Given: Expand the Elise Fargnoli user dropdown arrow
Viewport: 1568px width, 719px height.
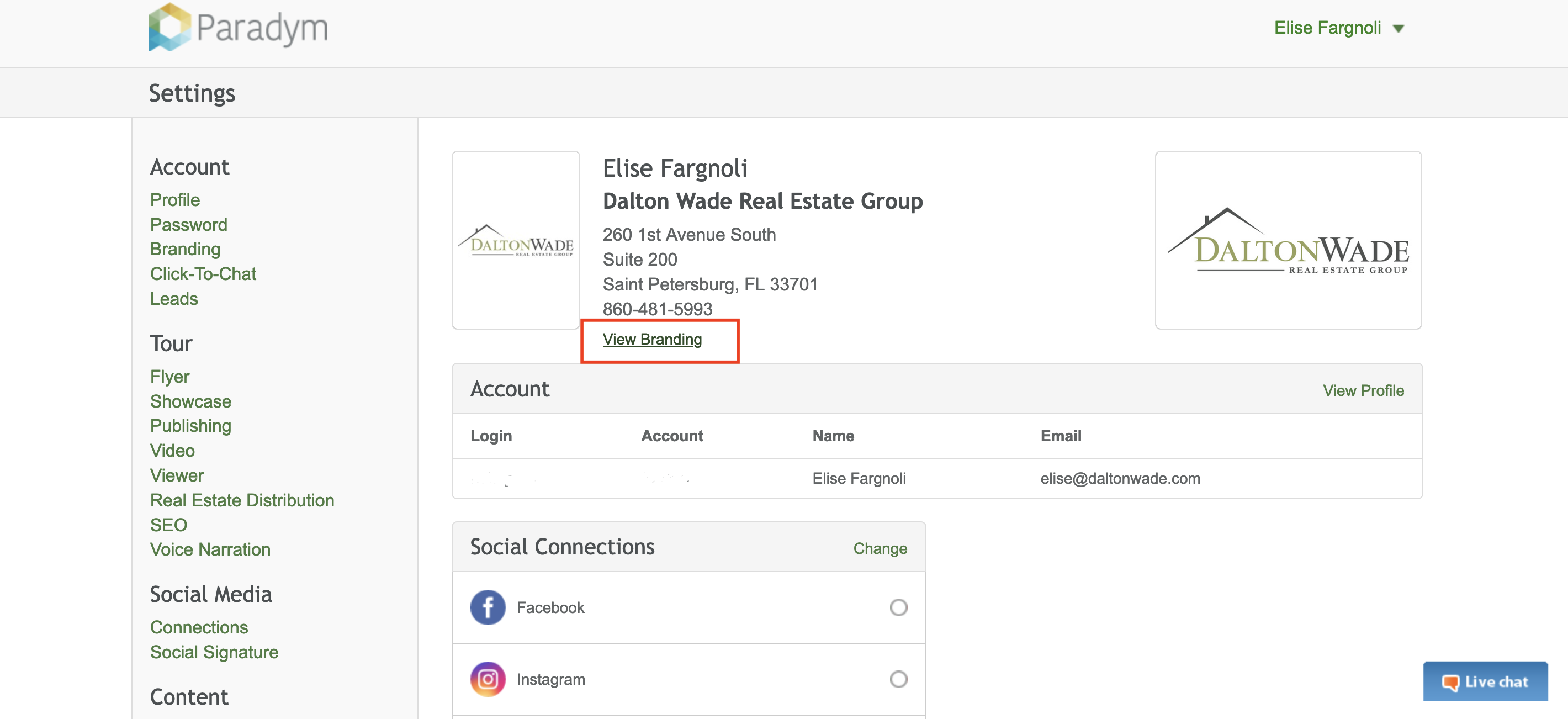Looking at the screenshot, I should pos(1398,29).
